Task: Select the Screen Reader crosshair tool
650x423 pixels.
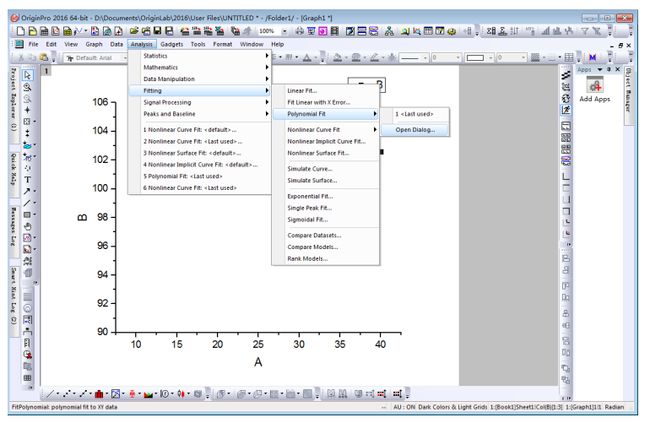Action: tap(27, 110)
